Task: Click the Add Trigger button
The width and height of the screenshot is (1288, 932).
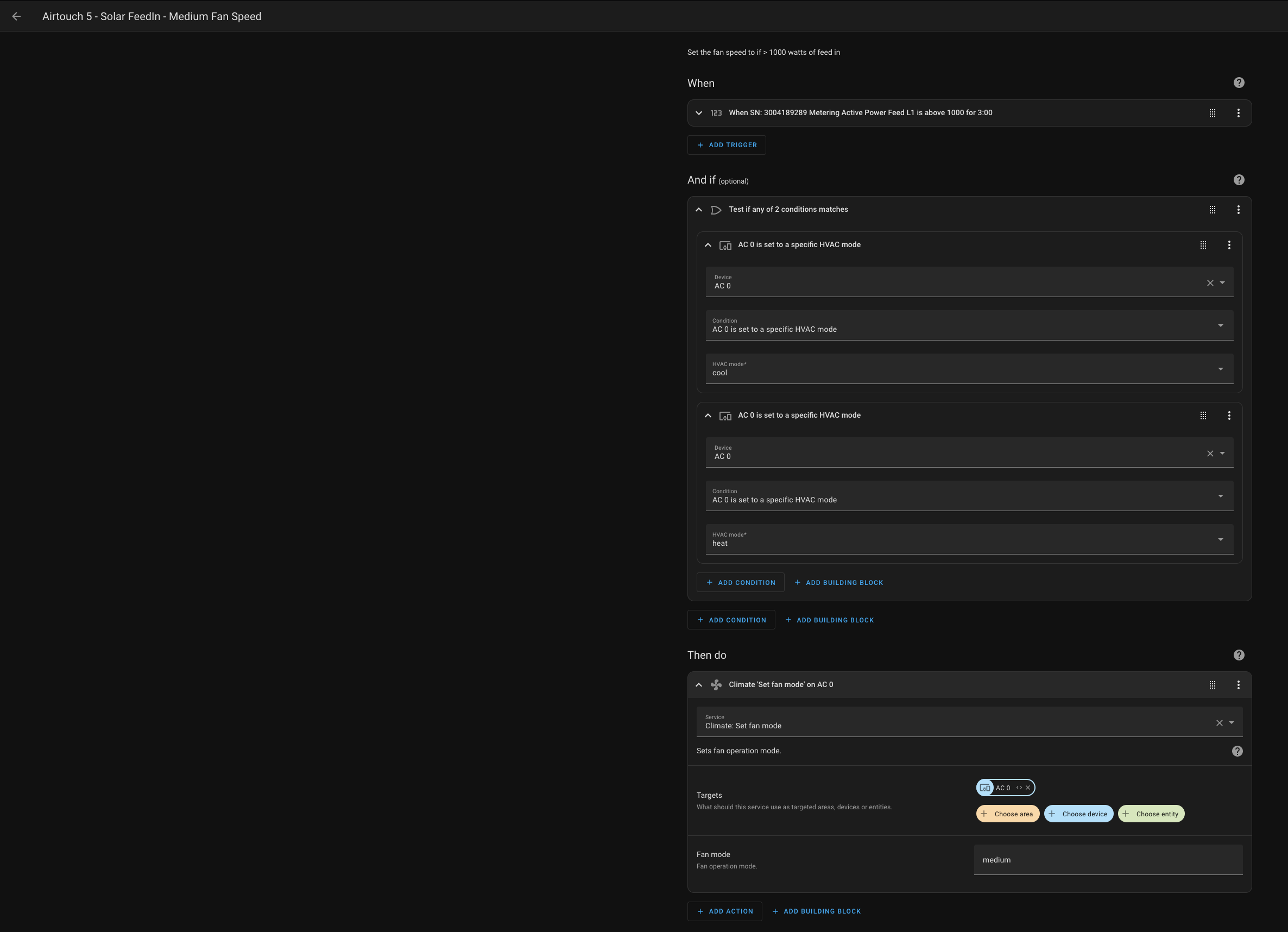Action: click(727, 145)
